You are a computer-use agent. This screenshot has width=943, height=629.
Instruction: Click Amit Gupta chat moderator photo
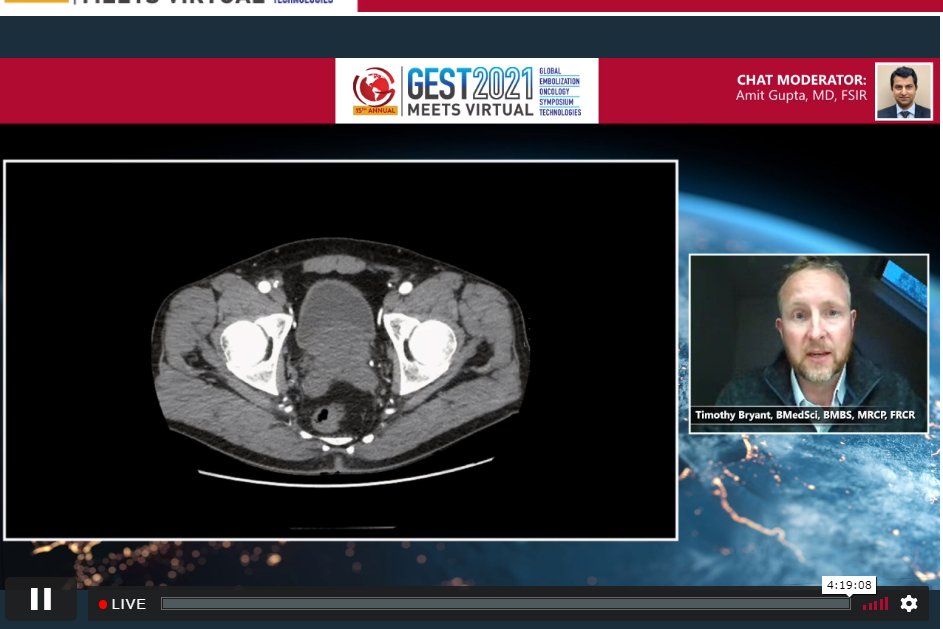pos(903,91)
